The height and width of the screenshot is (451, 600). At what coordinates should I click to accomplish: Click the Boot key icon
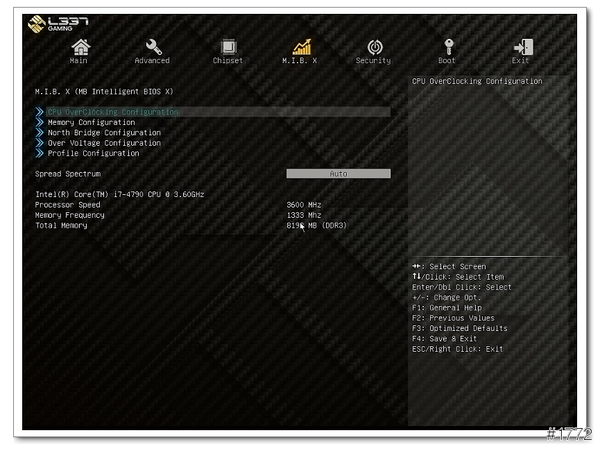448,47
